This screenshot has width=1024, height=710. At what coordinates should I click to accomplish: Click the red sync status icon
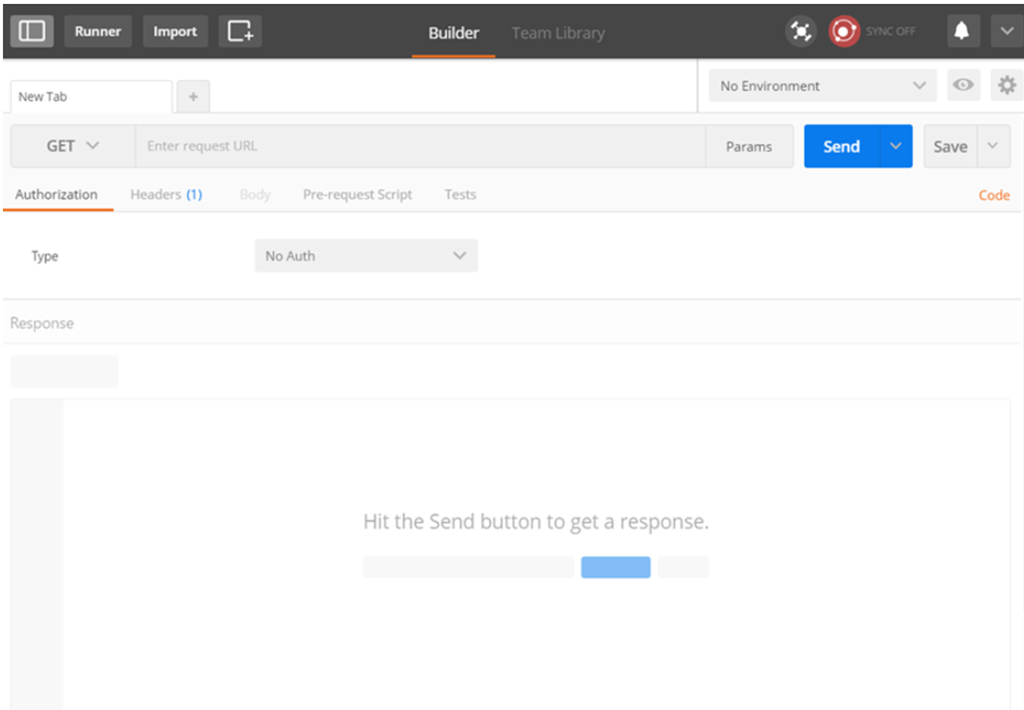click(844, 31)
